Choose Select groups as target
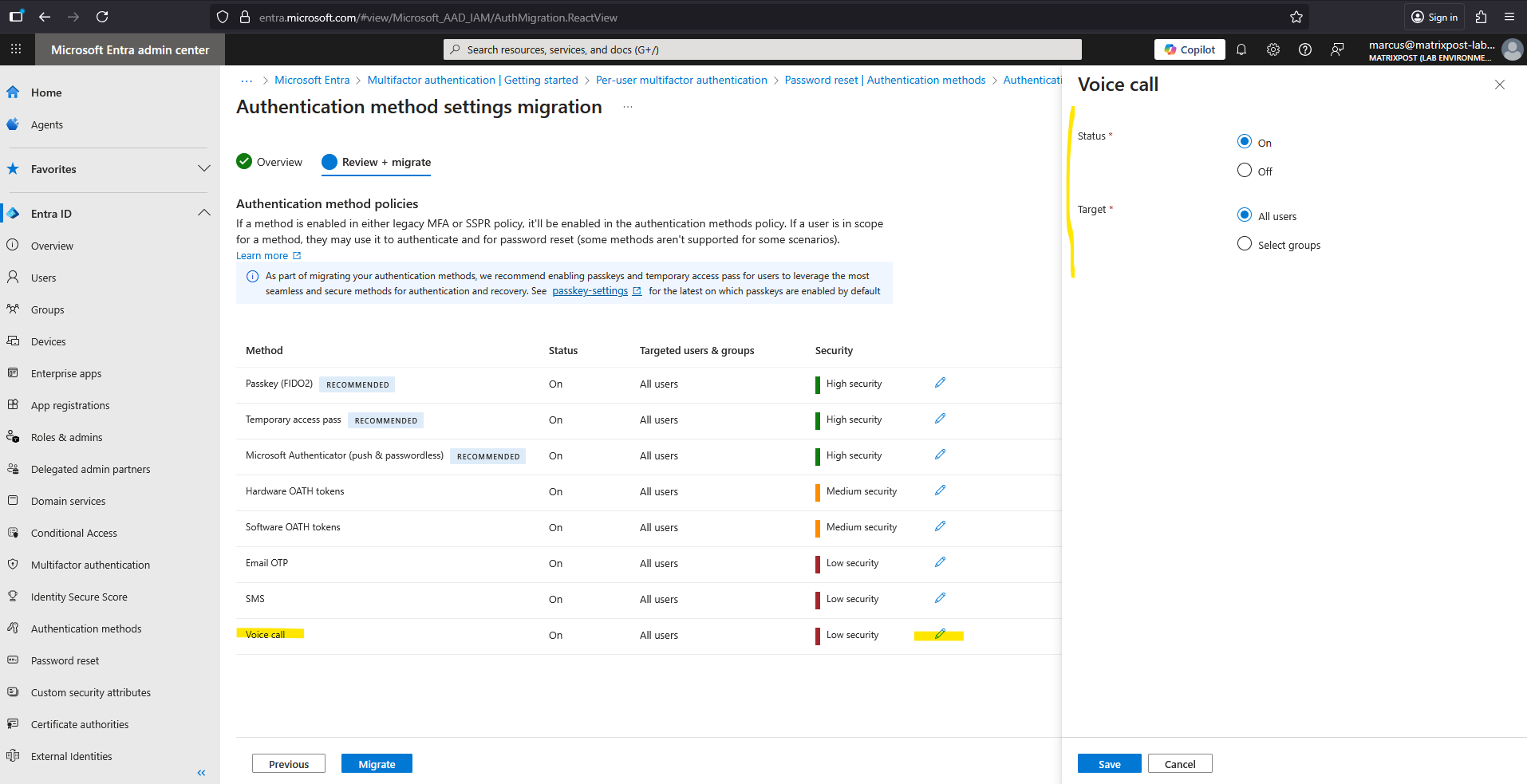 tap(1244, 244)
